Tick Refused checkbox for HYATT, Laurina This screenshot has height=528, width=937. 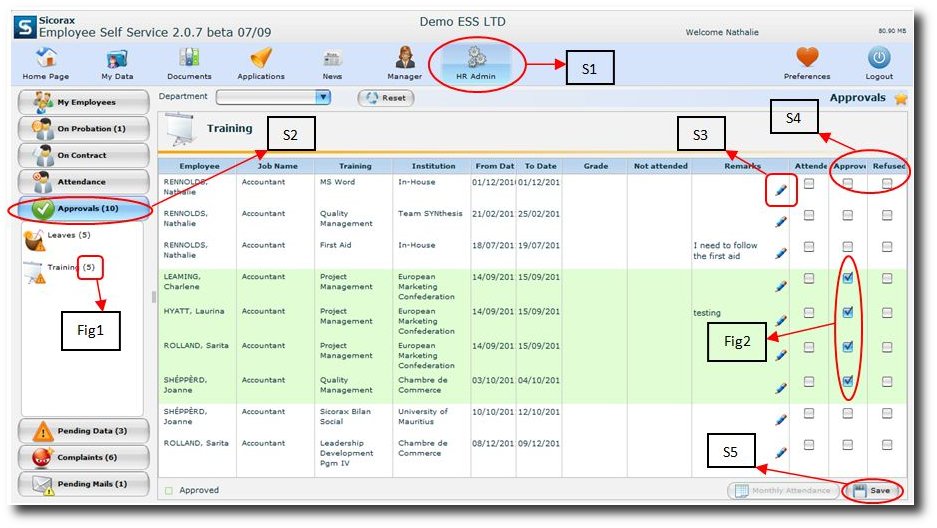coord(887,312)
